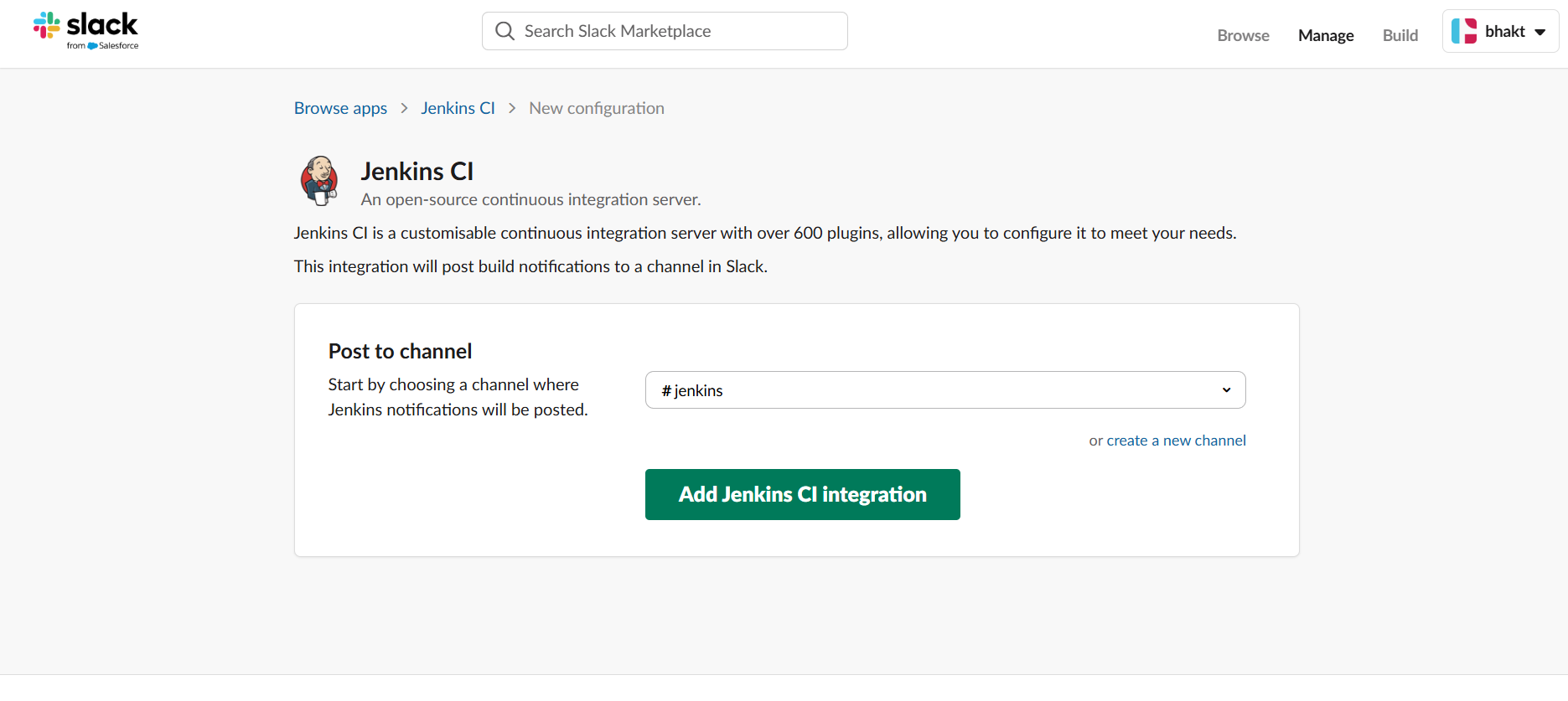This screenshot has height=701, width=1568.
Task: Focus the Search Slack Marketplace field
Action: (665, 31)
